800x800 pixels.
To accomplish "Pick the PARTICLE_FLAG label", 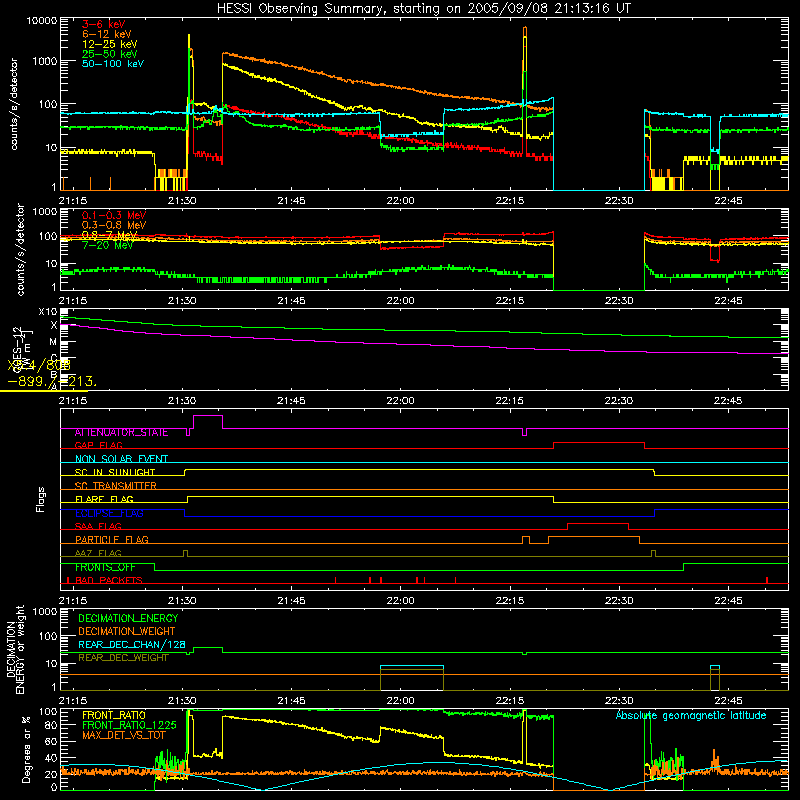I will [x=112, y=539].
